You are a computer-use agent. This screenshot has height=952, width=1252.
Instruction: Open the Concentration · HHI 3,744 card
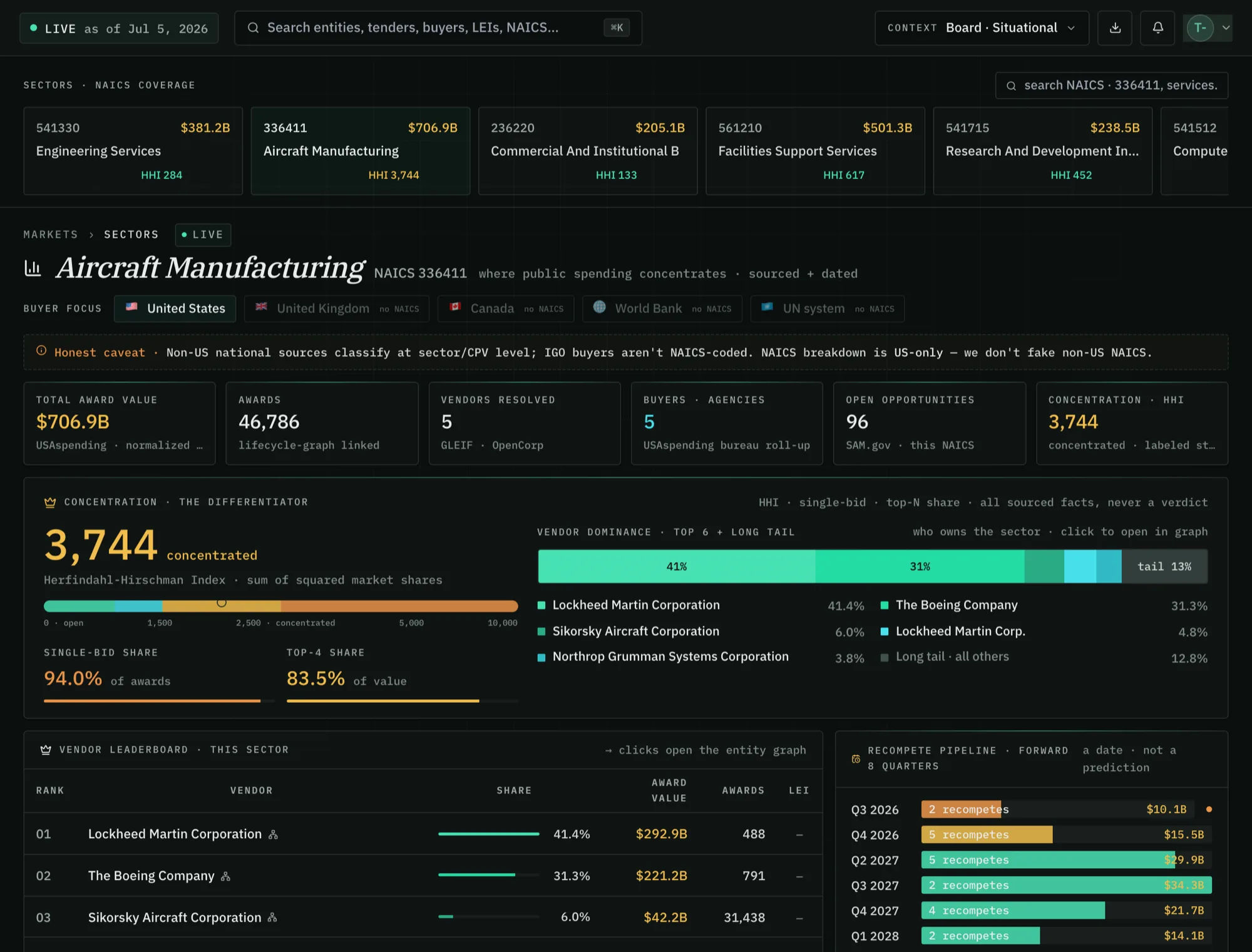[x=1132, y=424]
